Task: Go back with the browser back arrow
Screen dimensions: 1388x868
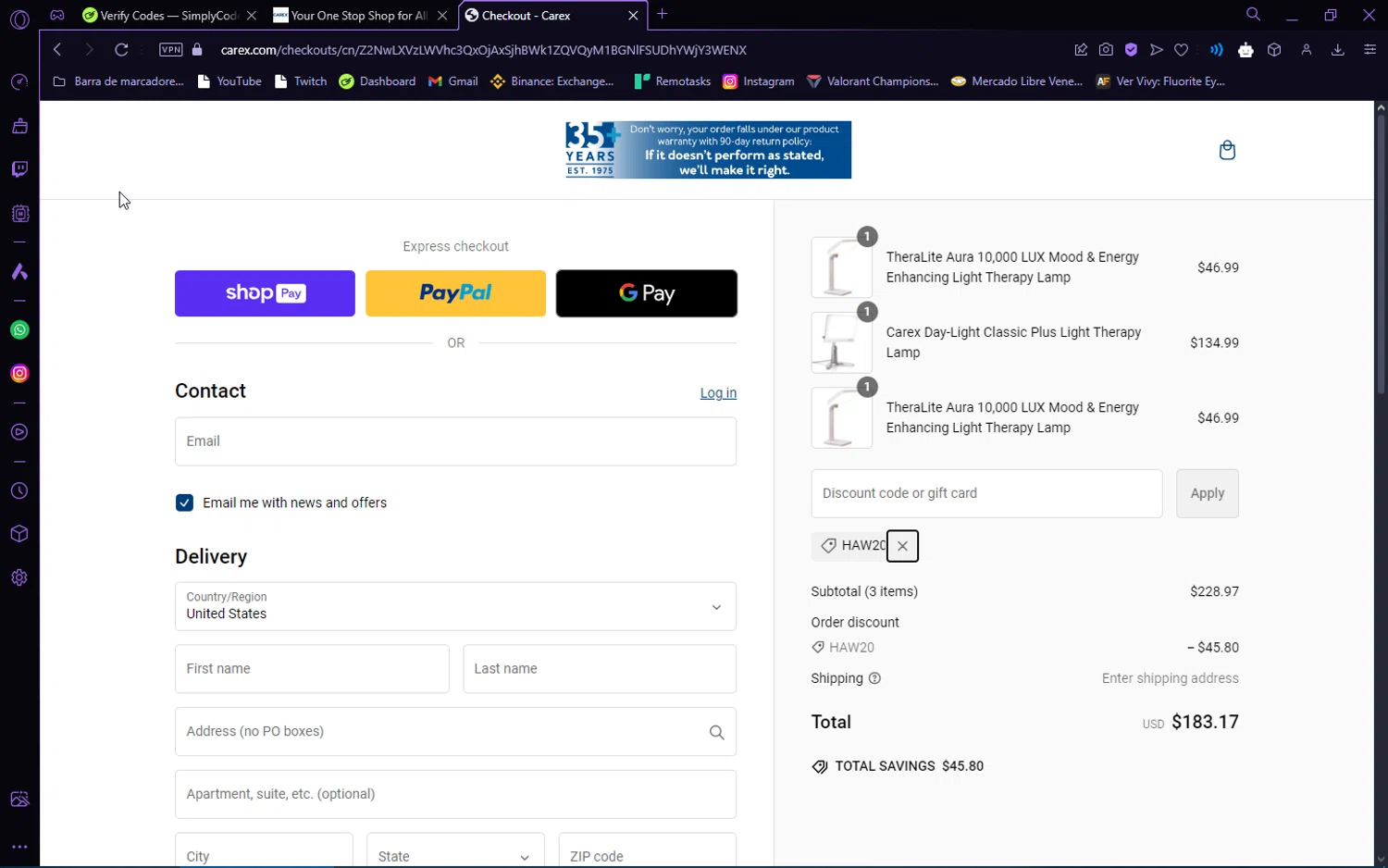Action: point(57,50)
